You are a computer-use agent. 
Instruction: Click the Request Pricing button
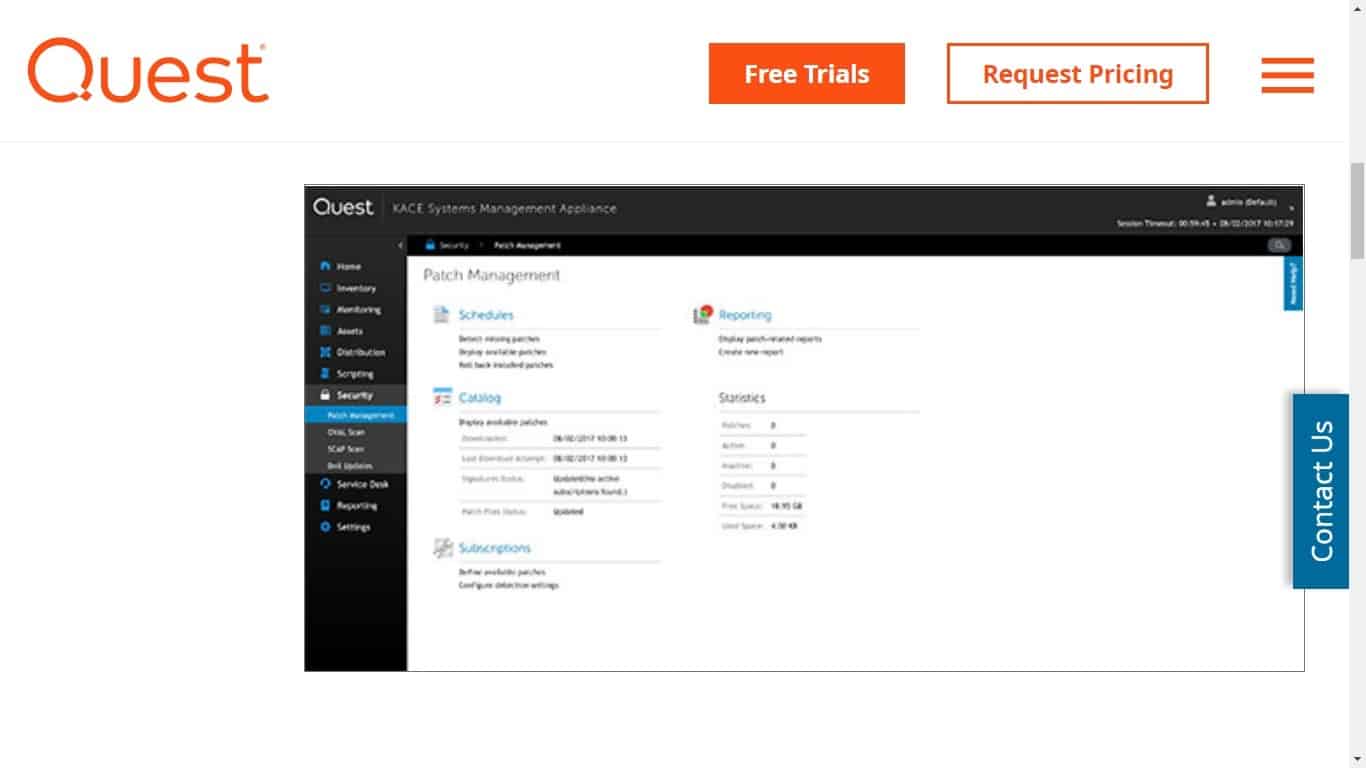tap(1078, 74)
